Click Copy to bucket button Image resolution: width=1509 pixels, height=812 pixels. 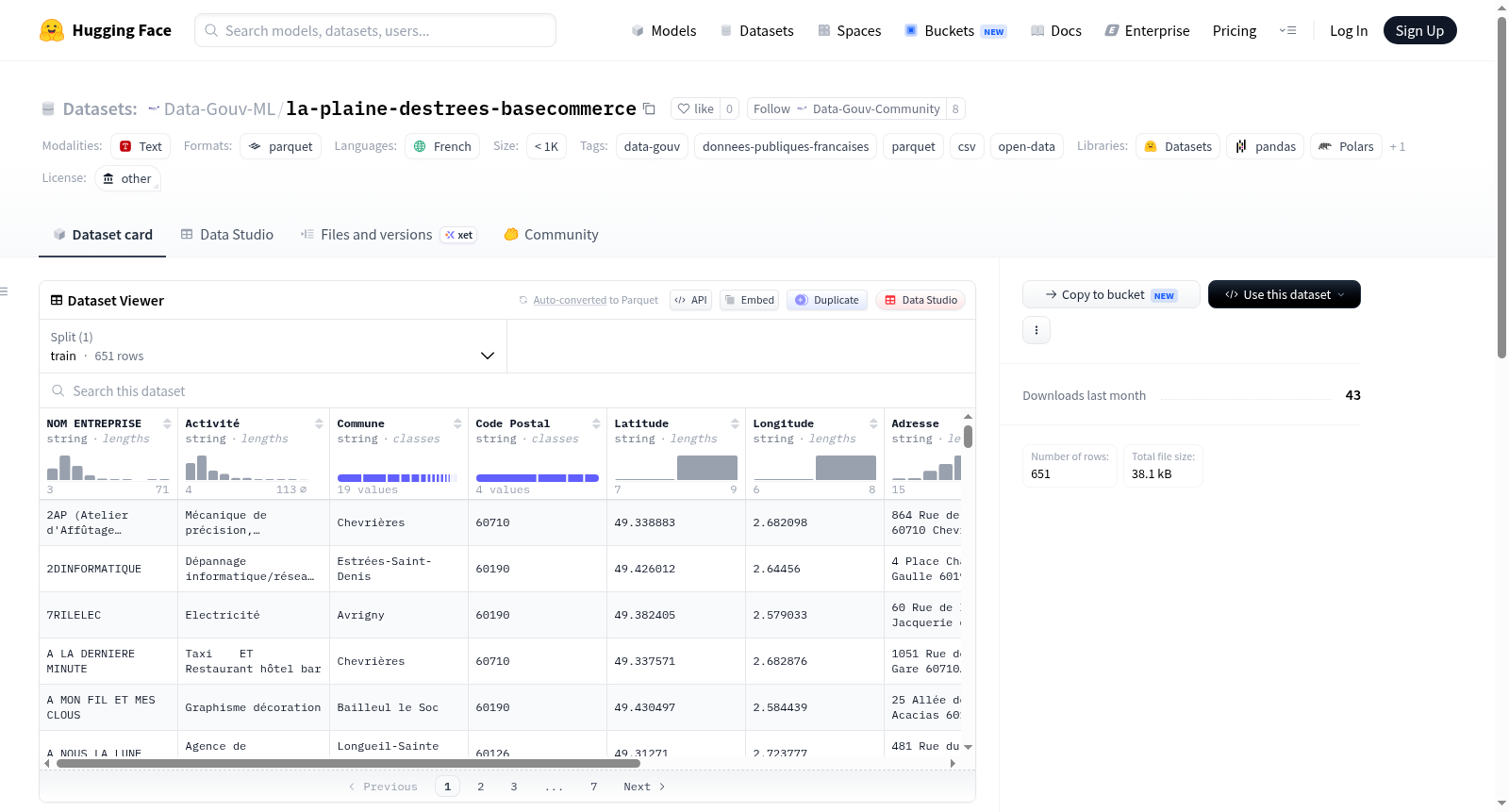pos(1111,294)
